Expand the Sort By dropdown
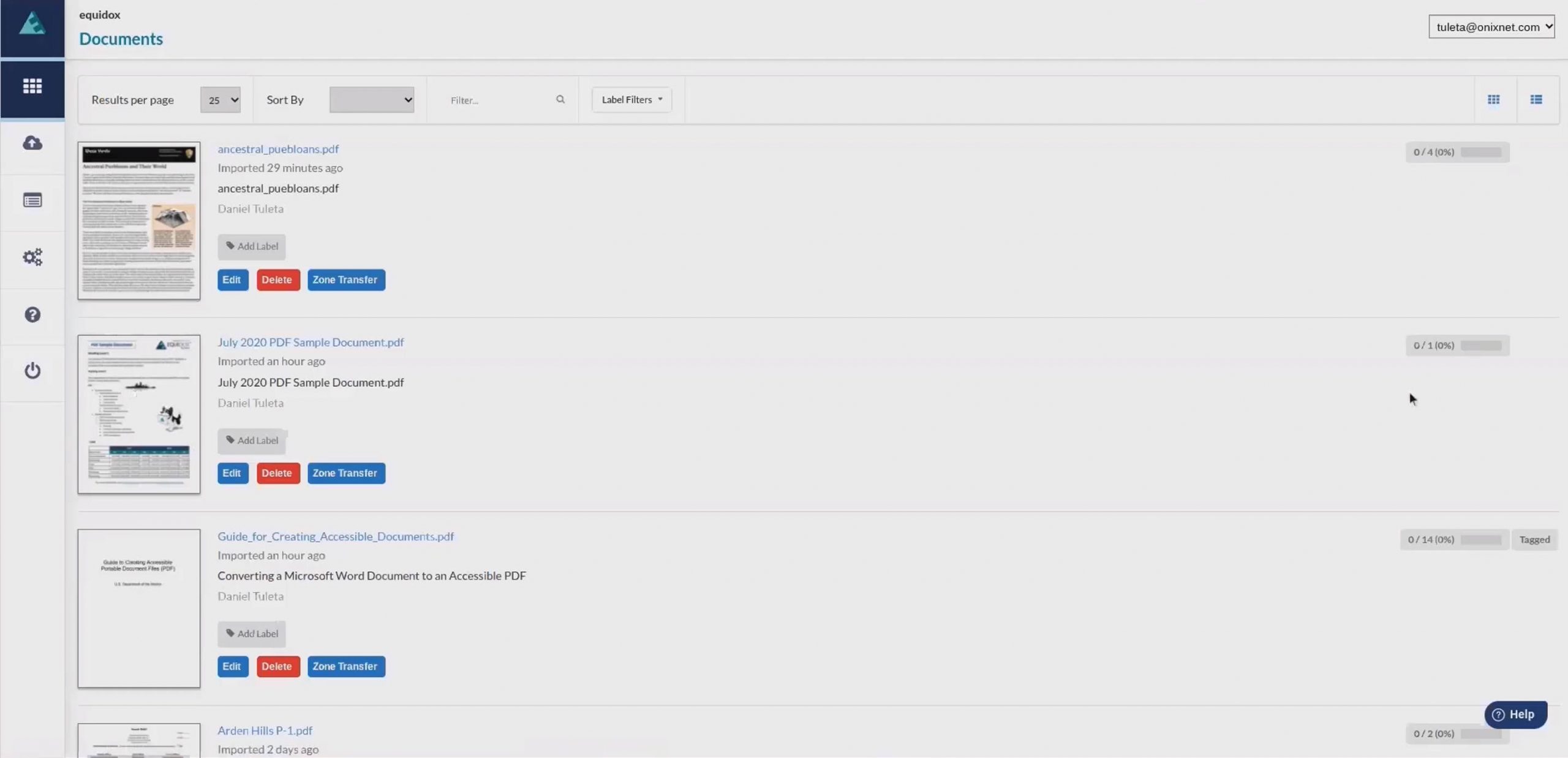 click(371, 99)
